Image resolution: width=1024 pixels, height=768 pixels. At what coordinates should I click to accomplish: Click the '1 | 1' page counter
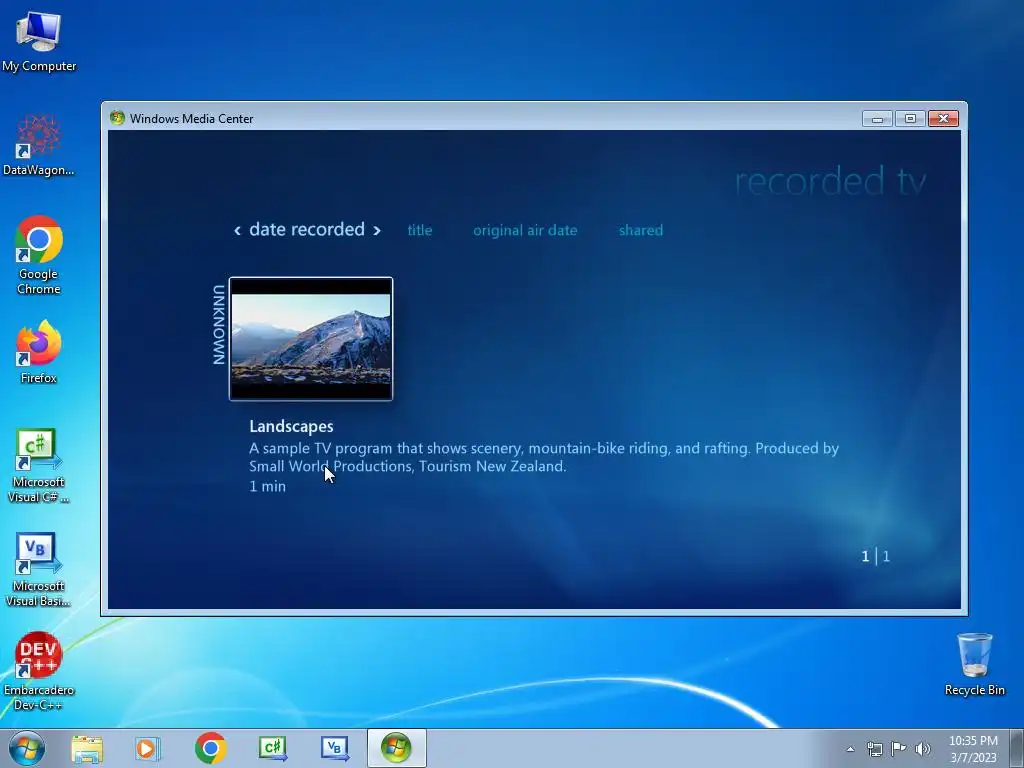pos(875,556)
